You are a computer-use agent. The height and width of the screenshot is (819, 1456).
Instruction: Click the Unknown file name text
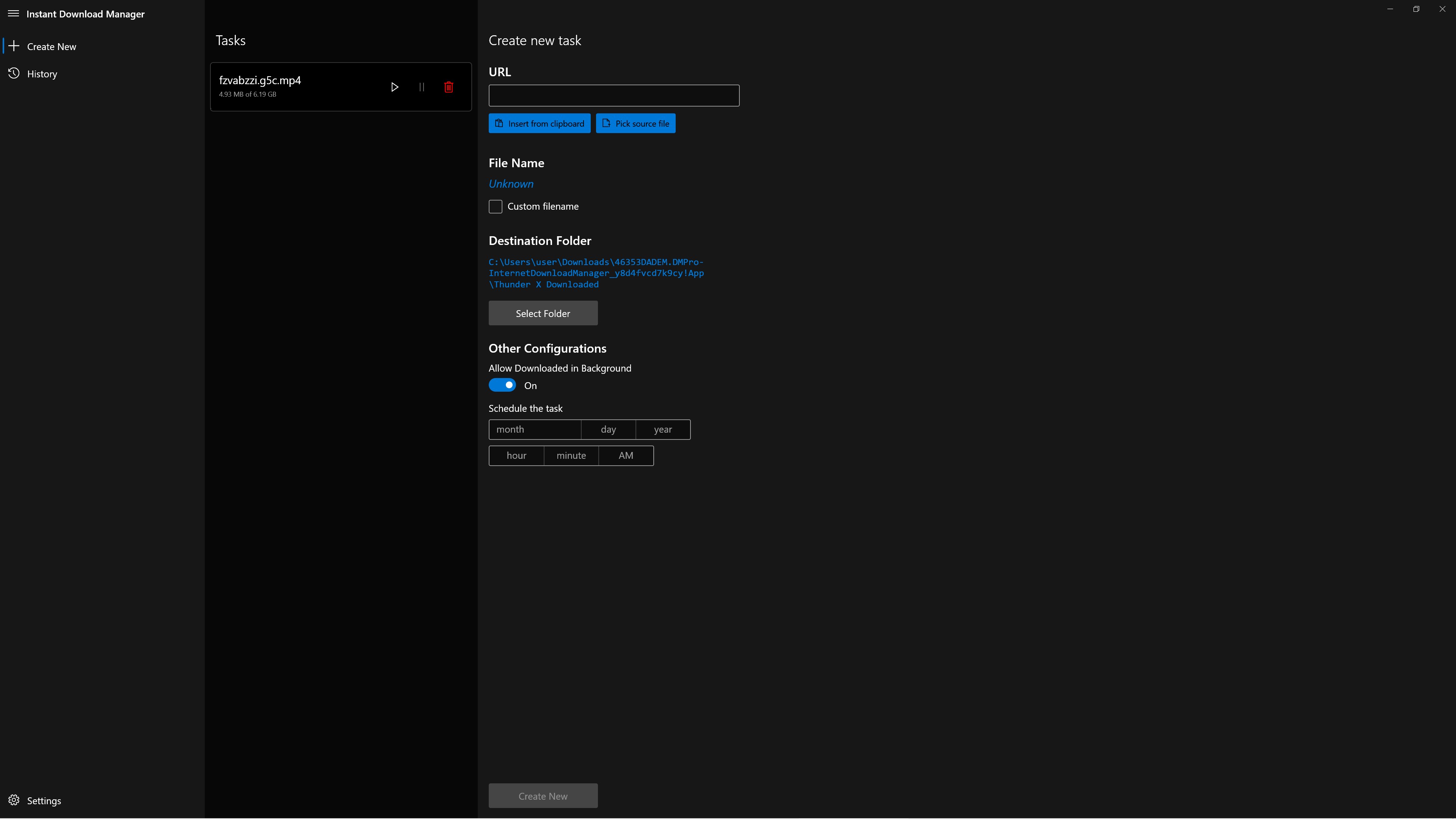coord(511,184)
